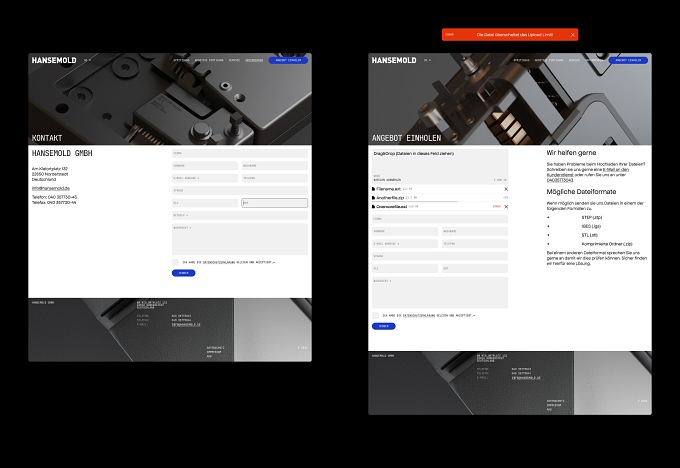Image resolution: width=680 pixels, height=468 pixels.
Task: Focus the Ort field in Angebot form
Action: (475, 268)
